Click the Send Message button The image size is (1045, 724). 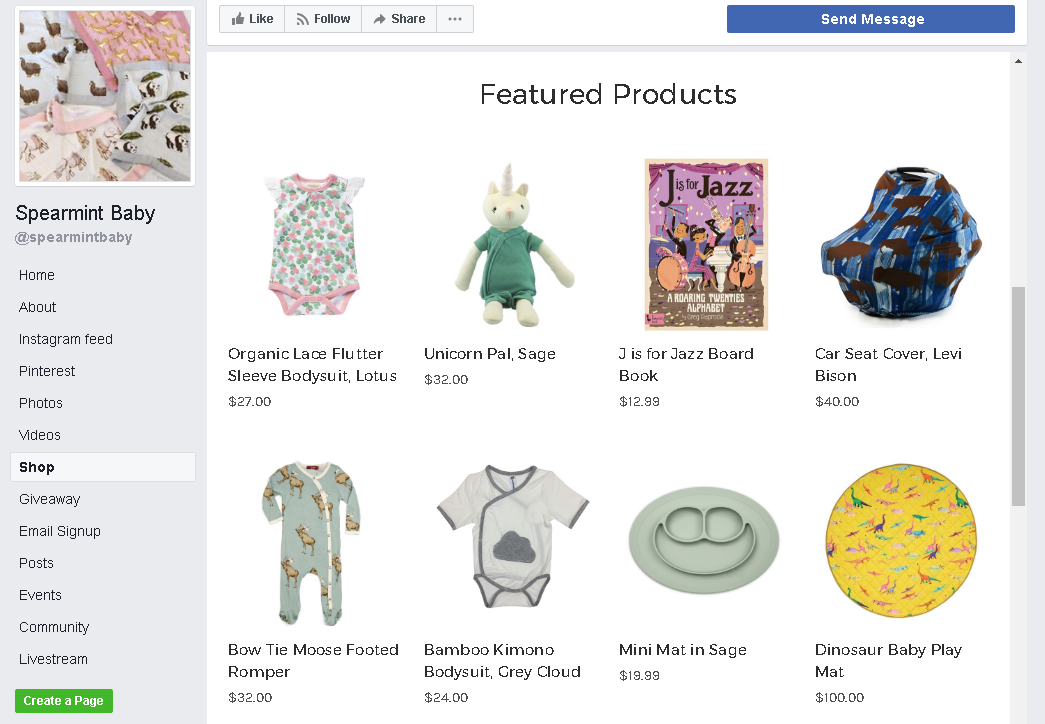click(x=870, y=19)
